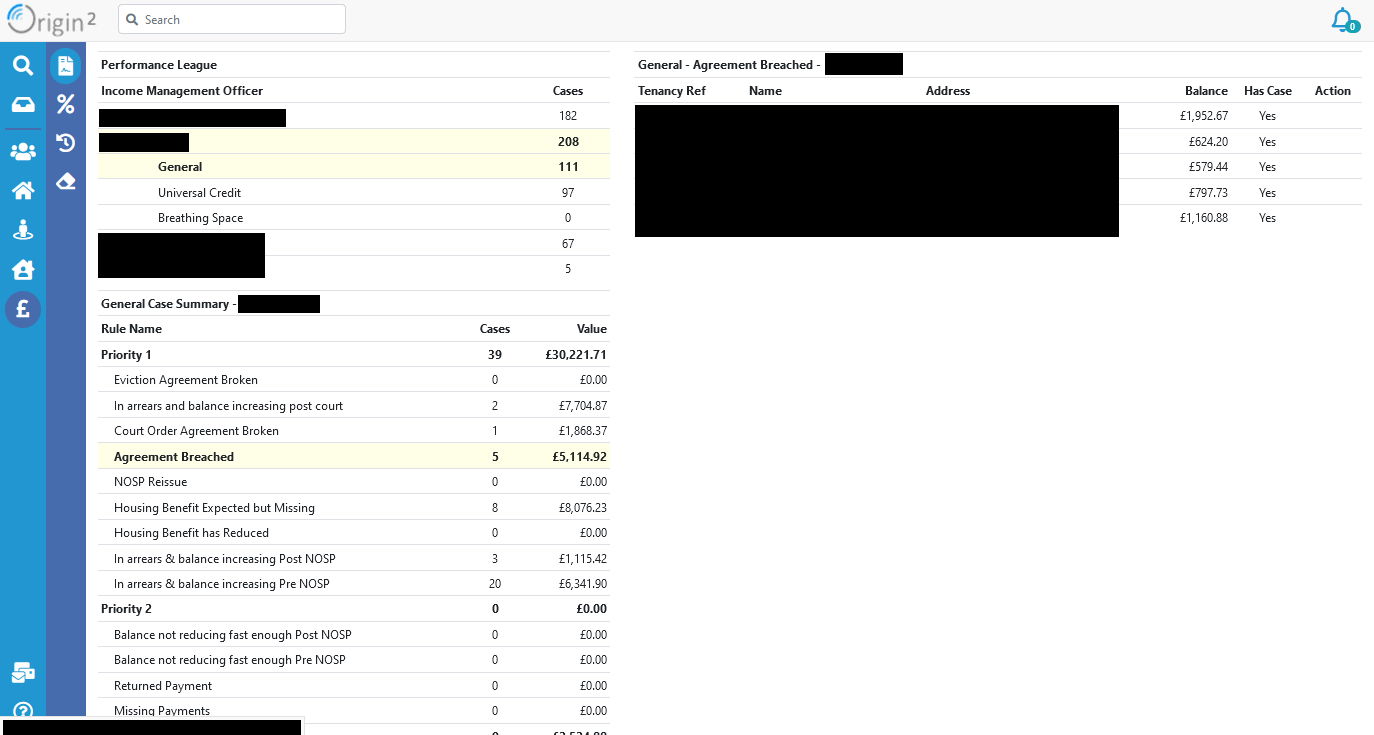1374x735 pixels.
Task: Select the Priority 1 summary row
Action: coord(354,355)
